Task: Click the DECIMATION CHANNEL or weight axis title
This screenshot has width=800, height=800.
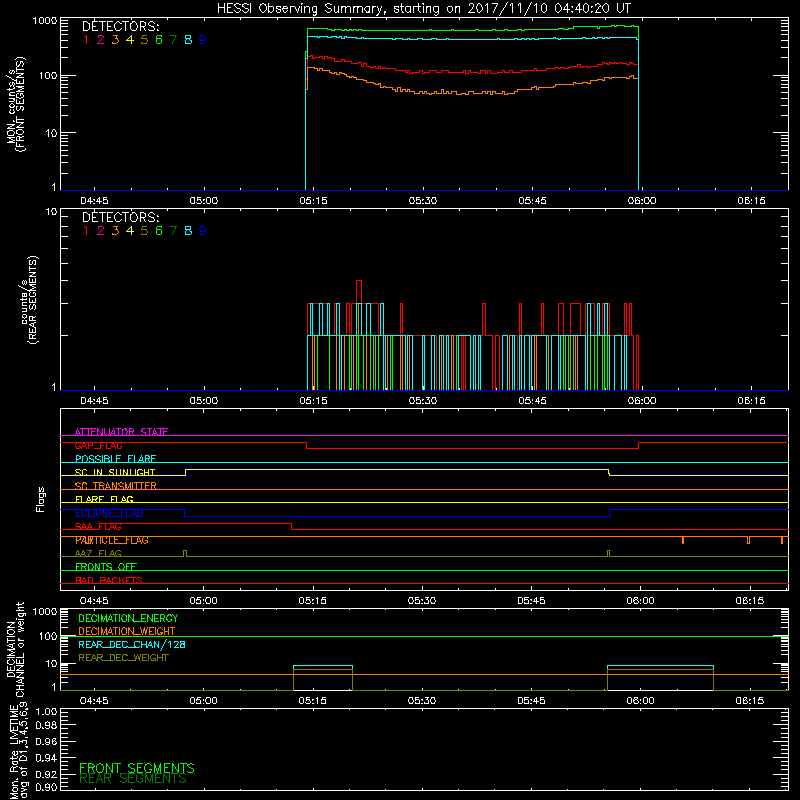Action: pyautogui.click(x=15, y=650)
